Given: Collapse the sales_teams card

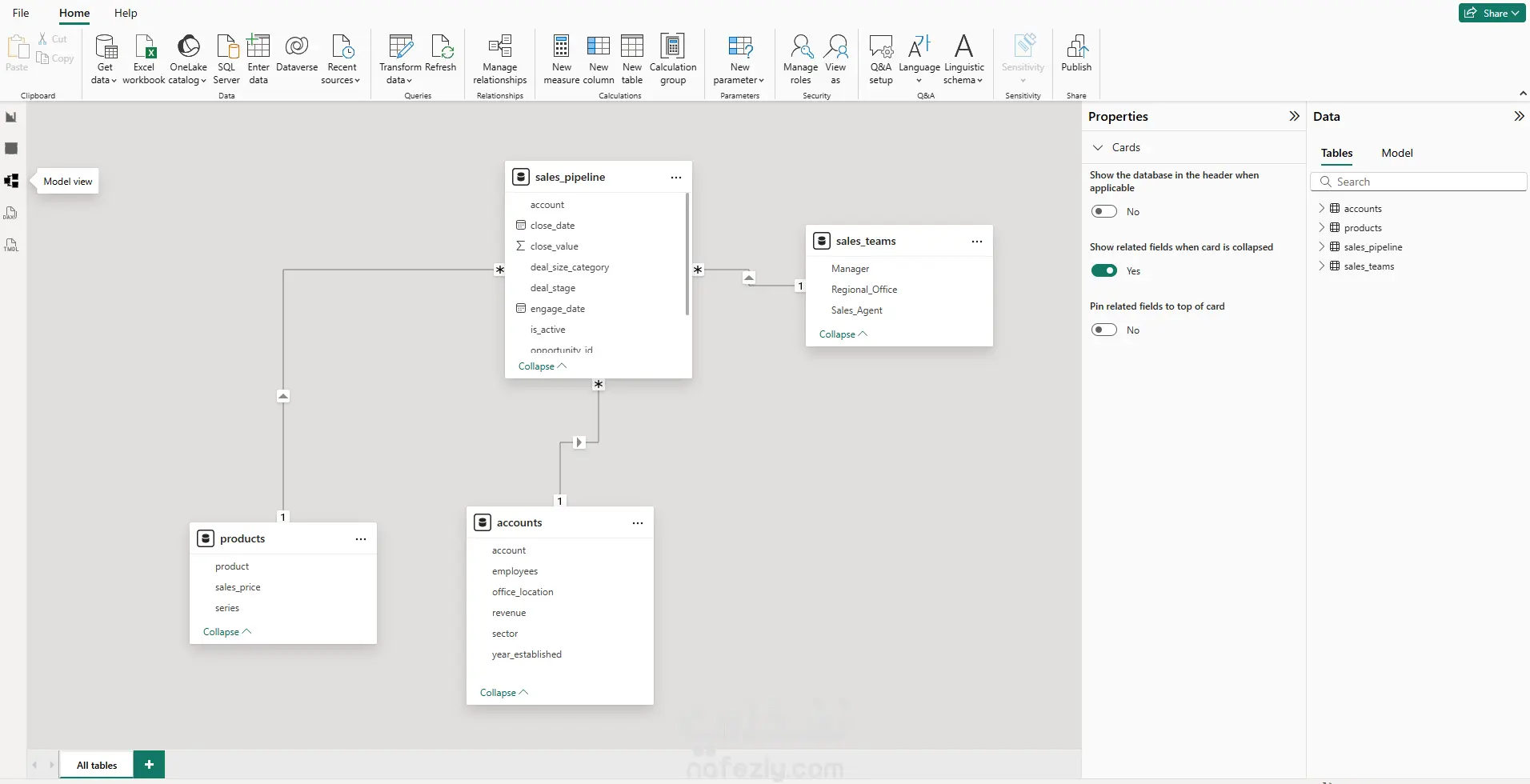Looking at the screenshot, I should [x=843, y=334].
